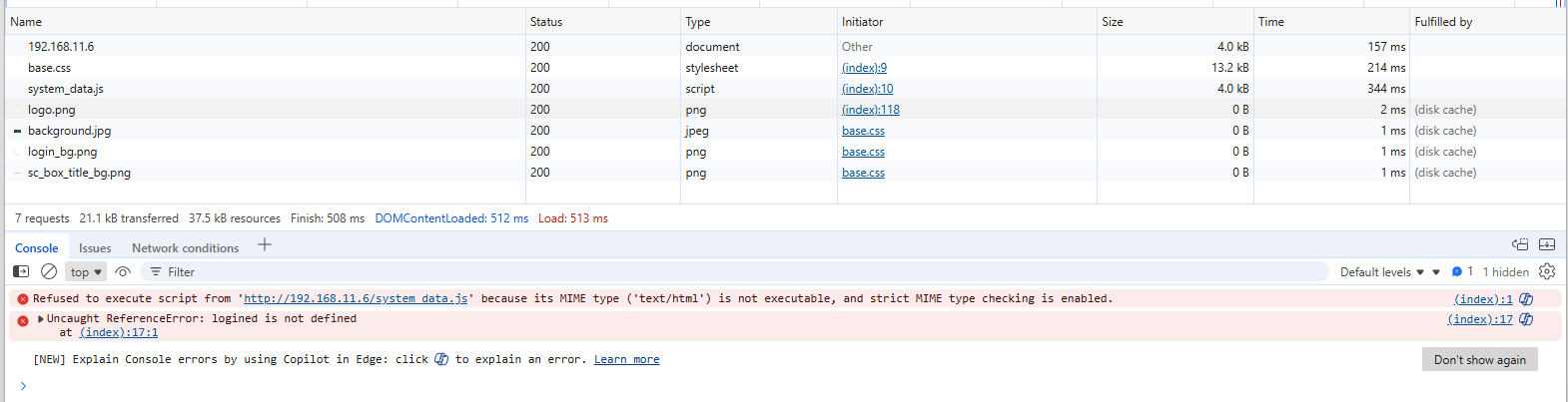
Task: Click the add tab plus icon
Action: pos(265,245)
